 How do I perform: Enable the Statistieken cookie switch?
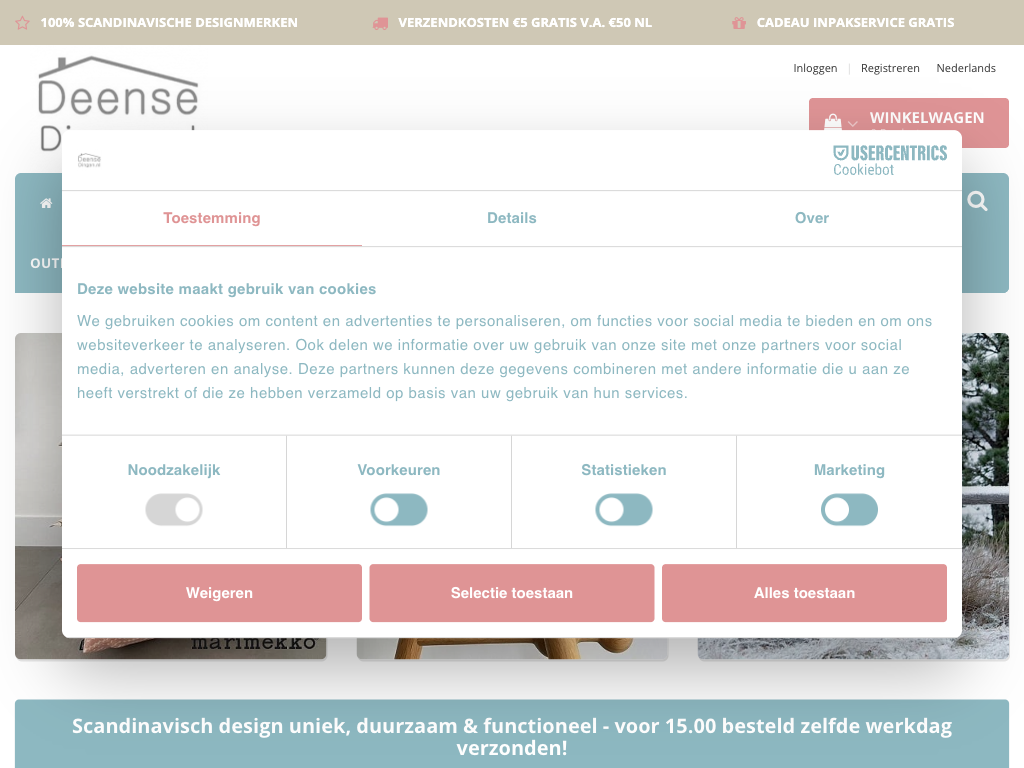(624, 509)
